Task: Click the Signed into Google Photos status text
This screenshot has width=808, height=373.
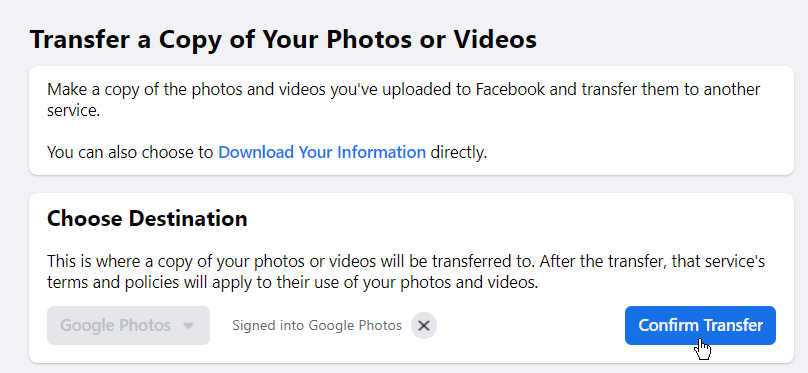Action: point(317,326)
